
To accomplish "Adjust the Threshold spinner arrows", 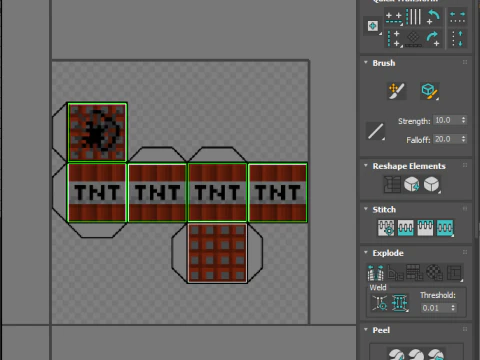I will coord(453,308).
